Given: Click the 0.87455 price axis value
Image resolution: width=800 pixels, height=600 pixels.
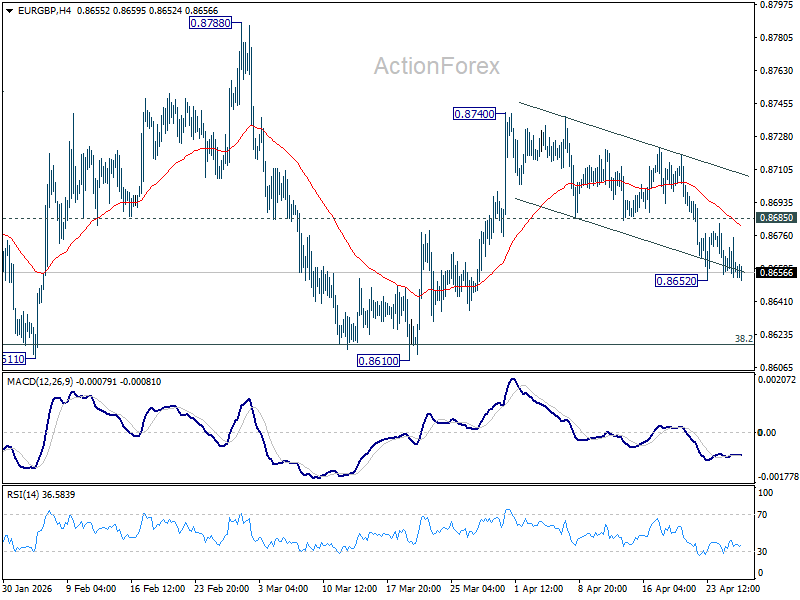Looking at the screenshot, I should (x=777, y=104).
